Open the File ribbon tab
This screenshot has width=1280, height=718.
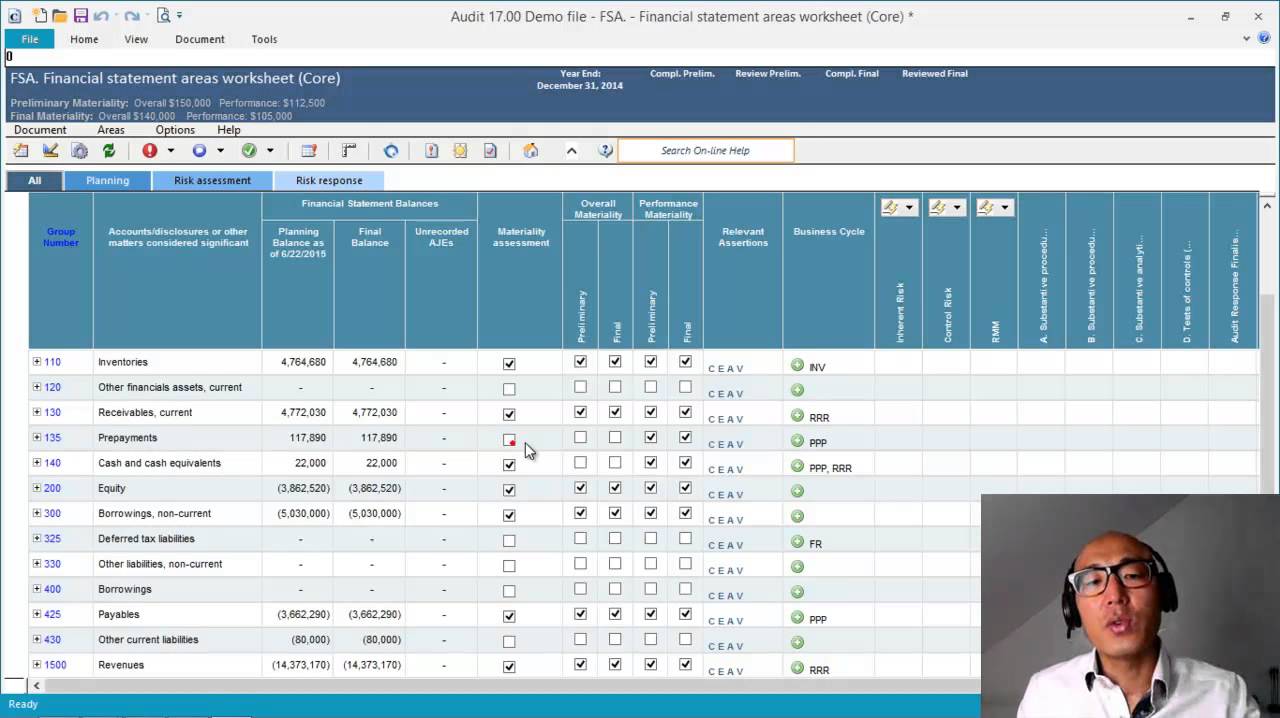pyautogui.click(x=30, y=39)
